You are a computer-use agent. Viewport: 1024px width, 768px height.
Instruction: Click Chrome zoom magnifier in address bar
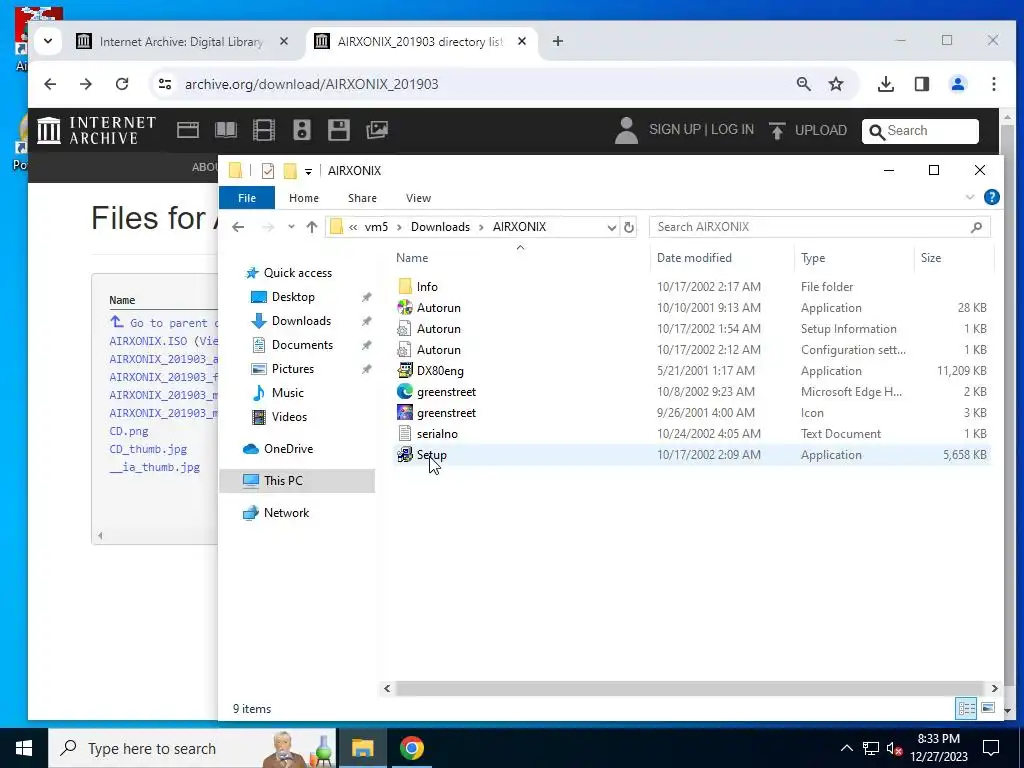803,84
